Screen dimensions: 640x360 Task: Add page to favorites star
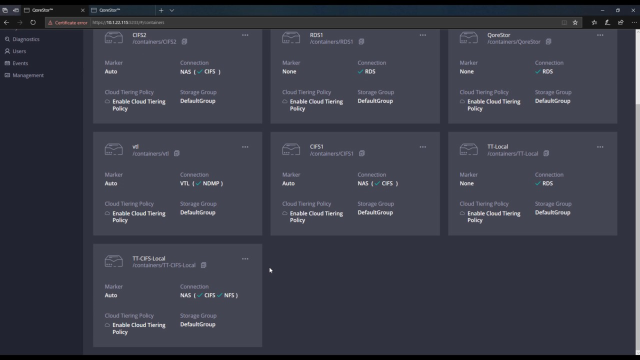tap(575, 22)
